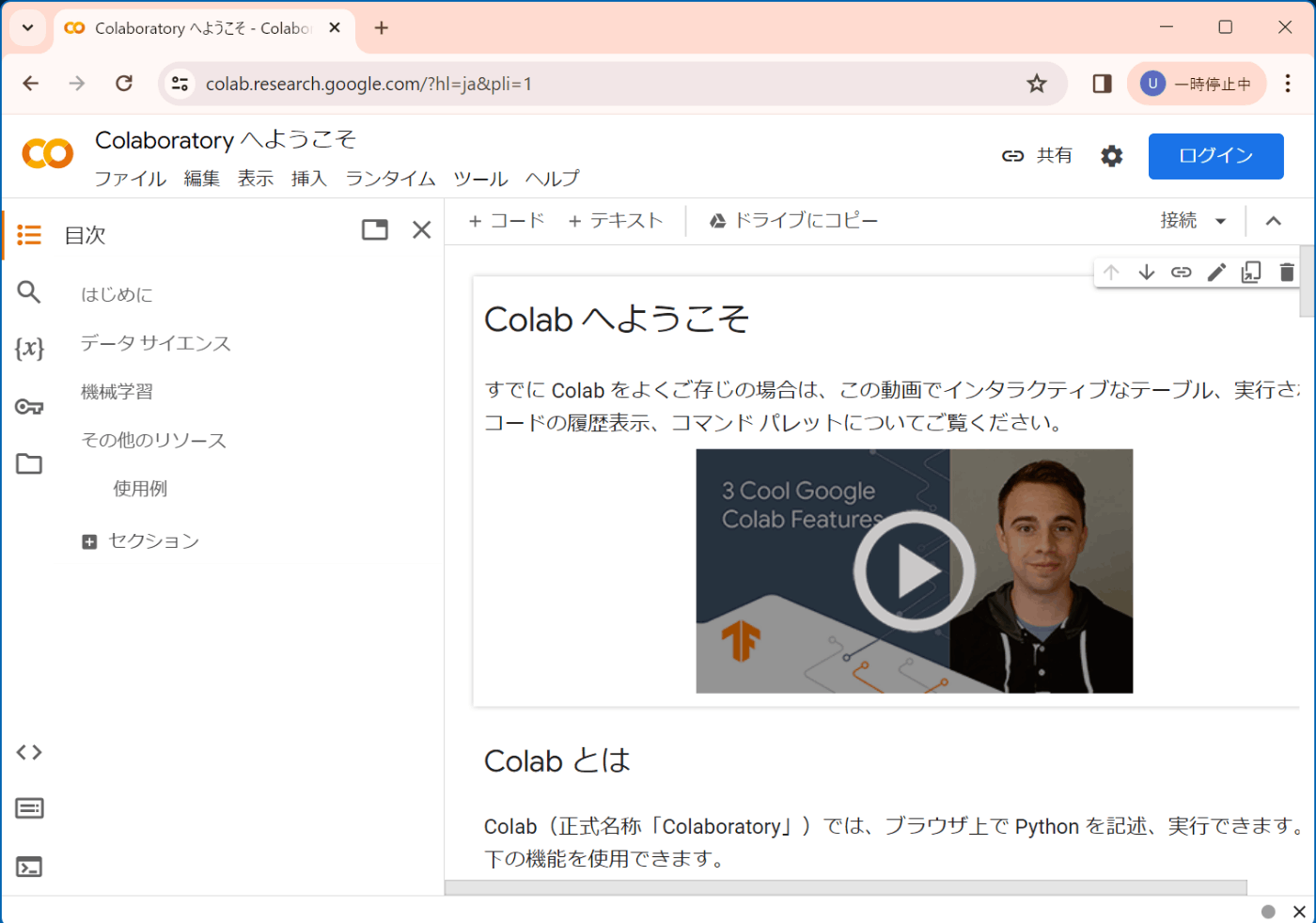The image size is (1316, 923).
Task: Open the command palette icon
Action: (29, 808)
